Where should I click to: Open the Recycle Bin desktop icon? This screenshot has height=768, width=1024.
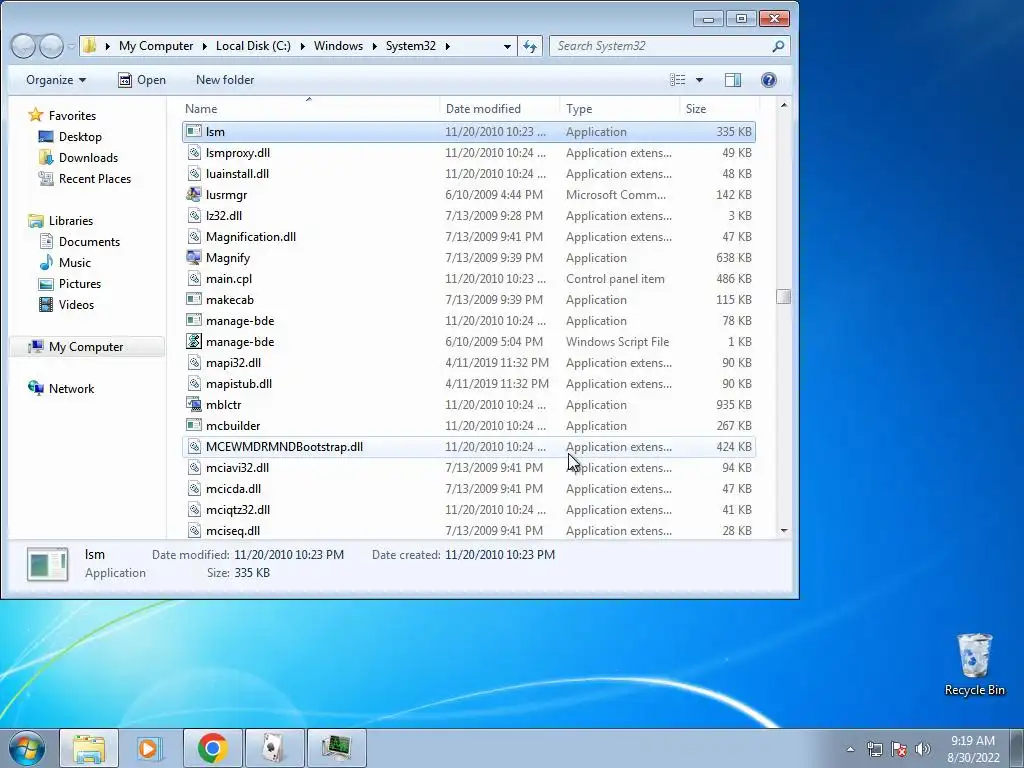974,664
